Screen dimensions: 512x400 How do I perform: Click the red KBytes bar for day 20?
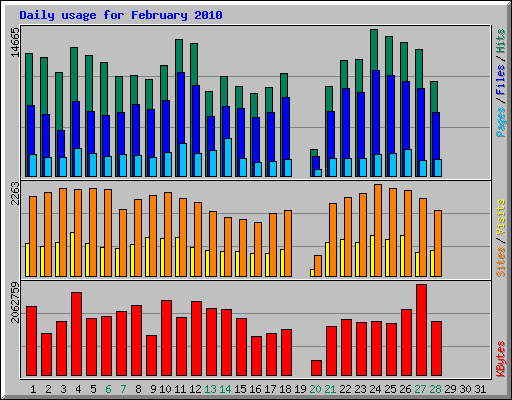(316, 368)
